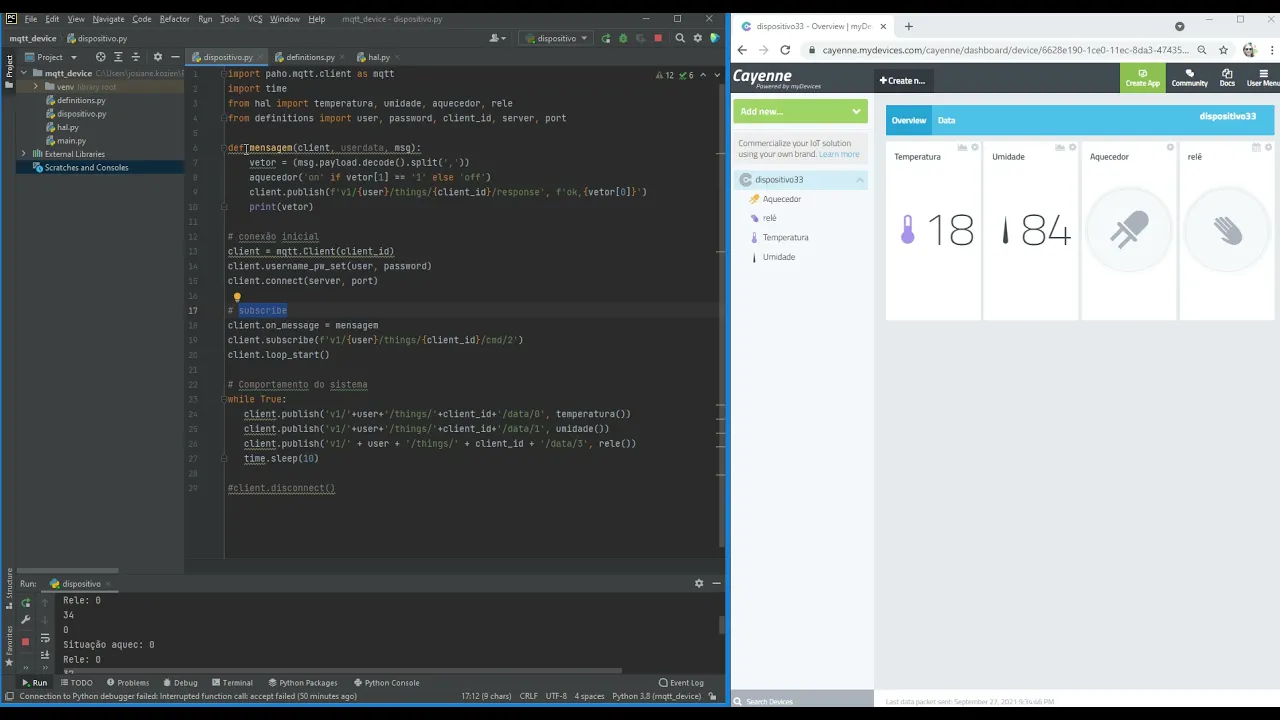This screenshot has width=1280, height=720.
Task: Open the Event Log in PyCharm
Action: [680, 683]
